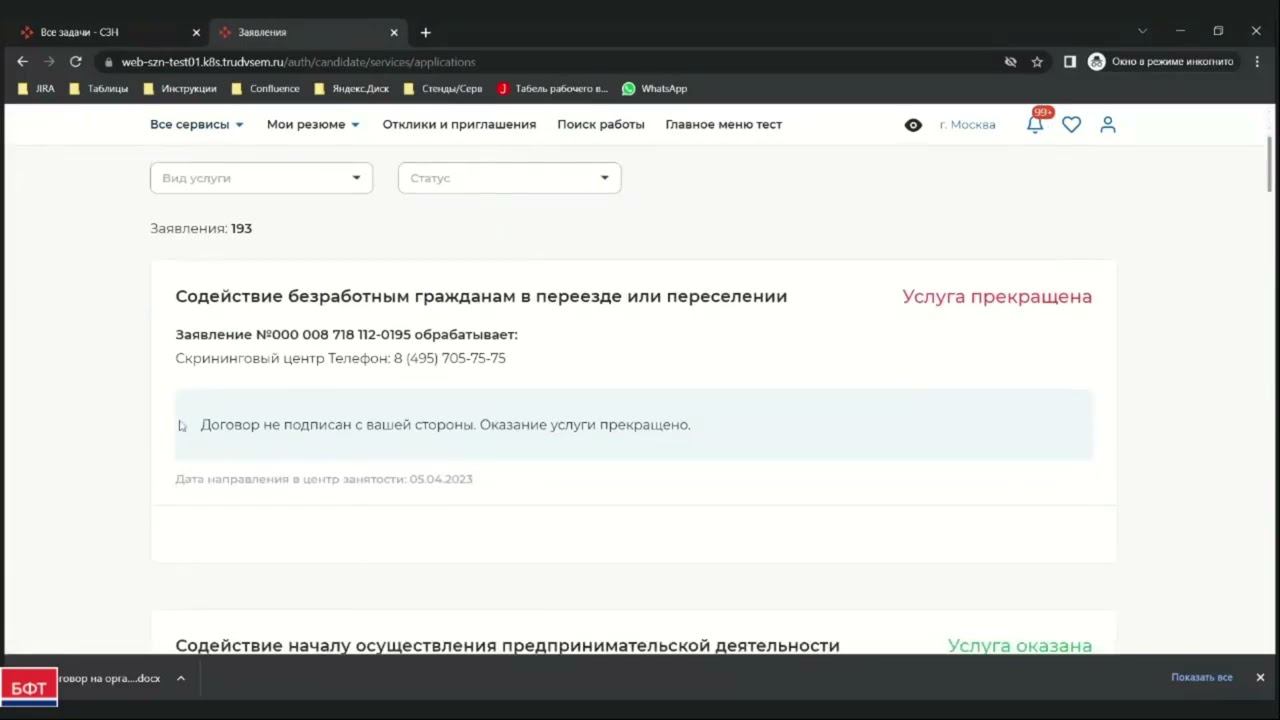The height and width of the screenshot is (720, 1280).
Task: Open the 'Вид услуги' dropdown
Action: click(x=261, y=178)
